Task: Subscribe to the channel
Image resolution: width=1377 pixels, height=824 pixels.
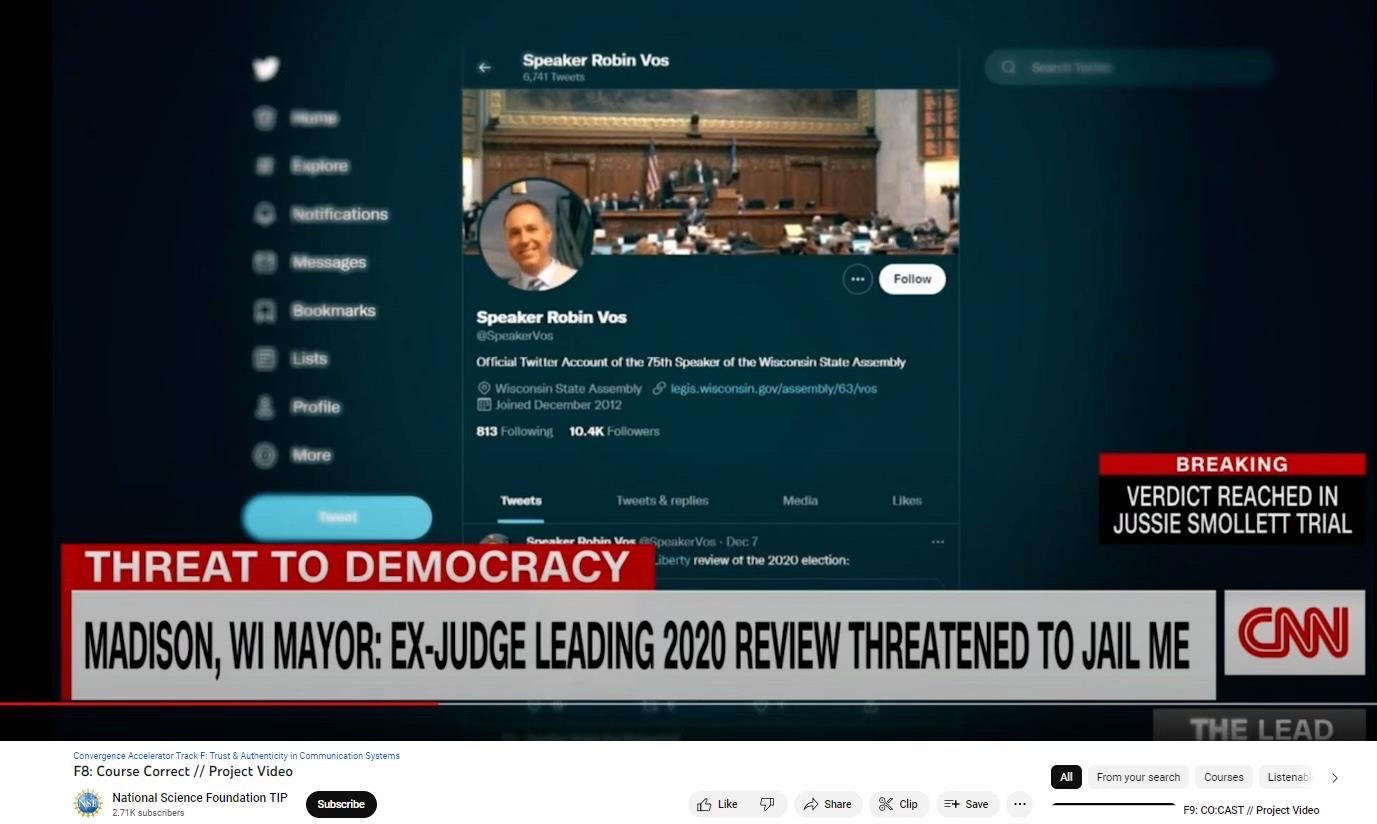Action: pos(341,804)
